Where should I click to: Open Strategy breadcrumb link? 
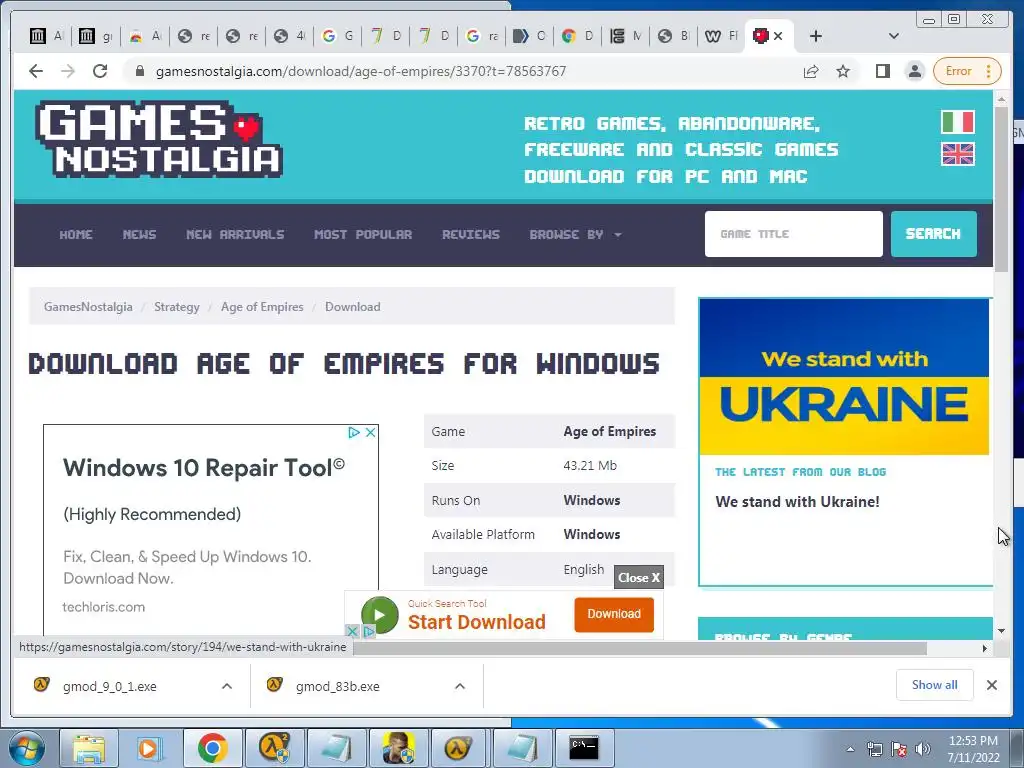pyautogui.click(x=177, y=306)
